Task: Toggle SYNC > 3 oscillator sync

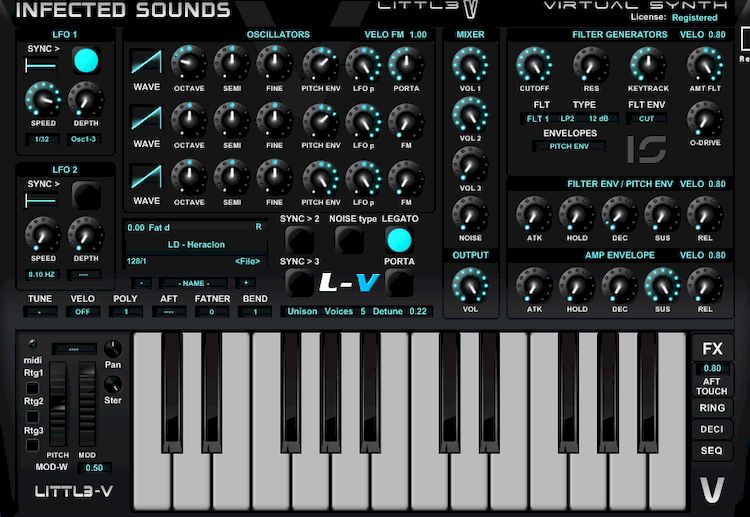Action: coord(299,282)
